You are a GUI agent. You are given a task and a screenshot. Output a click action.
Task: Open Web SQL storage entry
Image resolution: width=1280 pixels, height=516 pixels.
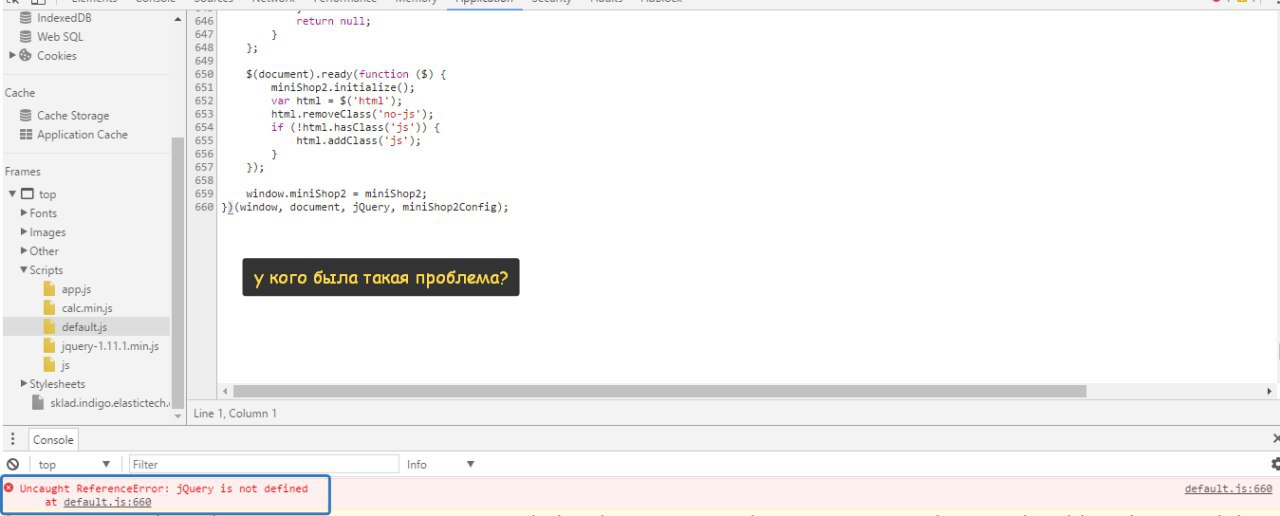click(x=60, y=37)
